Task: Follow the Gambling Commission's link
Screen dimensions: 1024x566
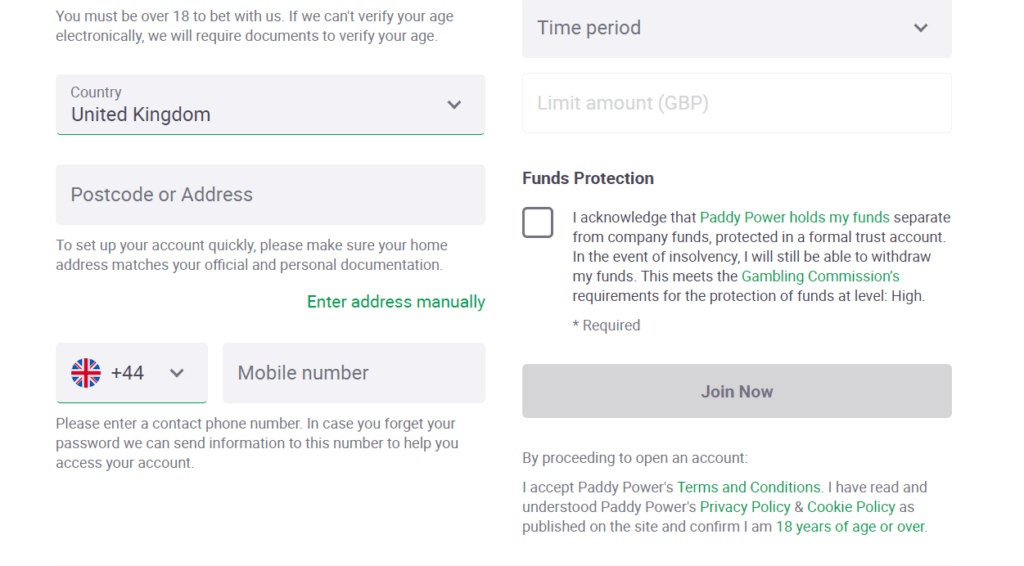Action: pyautogui.click(x=820, y=276)
